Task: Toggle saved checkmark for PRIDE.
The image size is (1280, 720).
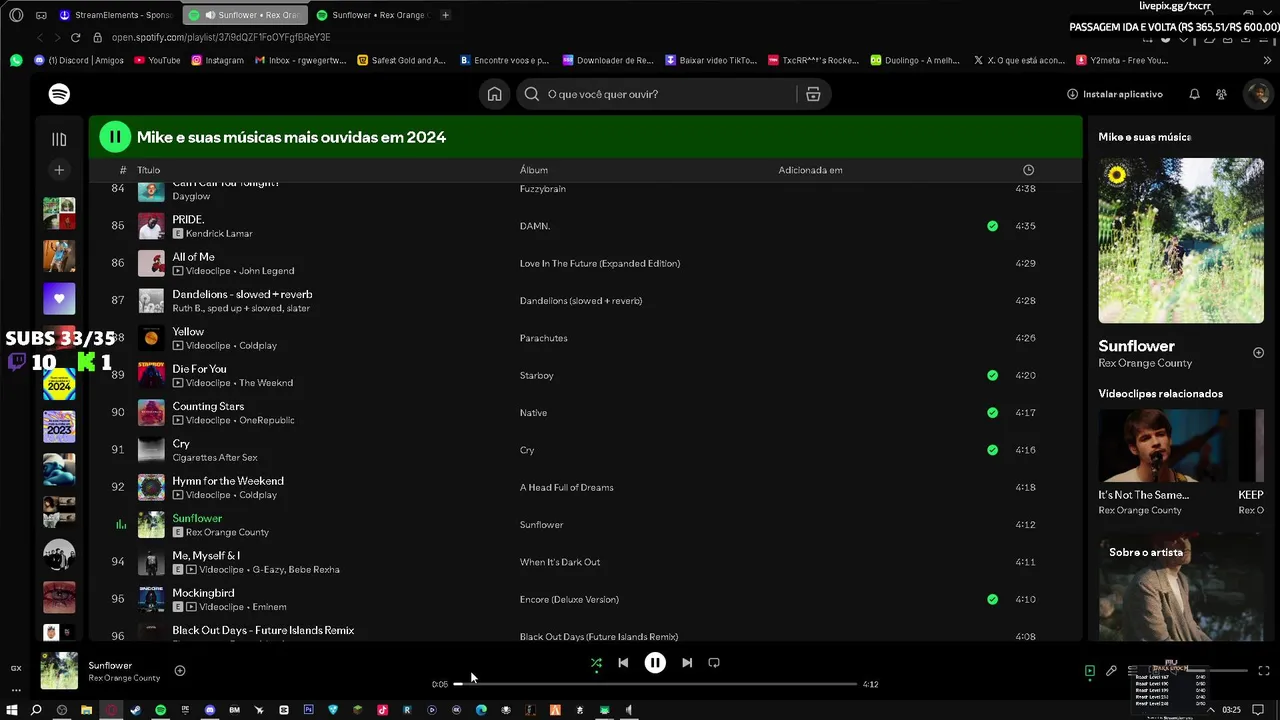Action: coord(992,226)
